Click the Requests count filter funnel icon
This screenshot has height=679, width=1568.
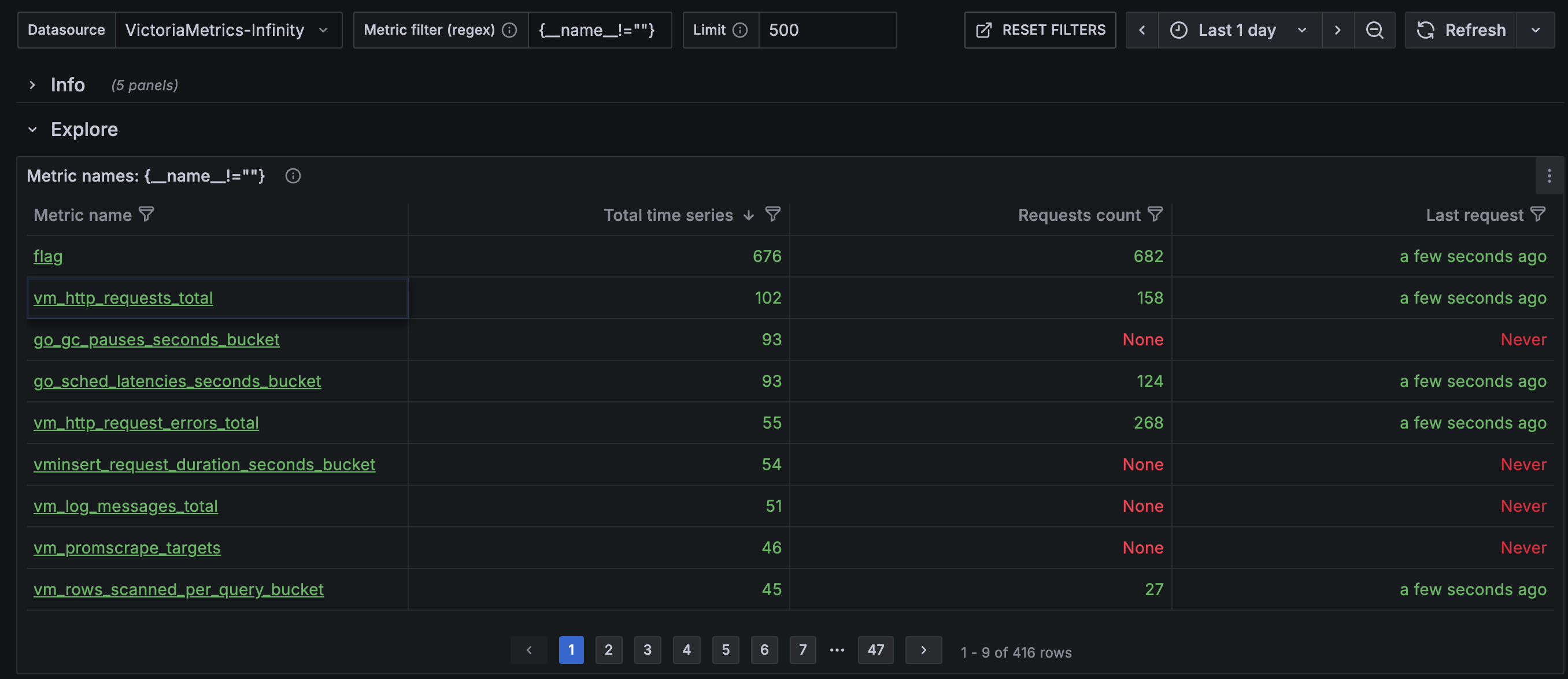pos(1155,215)
